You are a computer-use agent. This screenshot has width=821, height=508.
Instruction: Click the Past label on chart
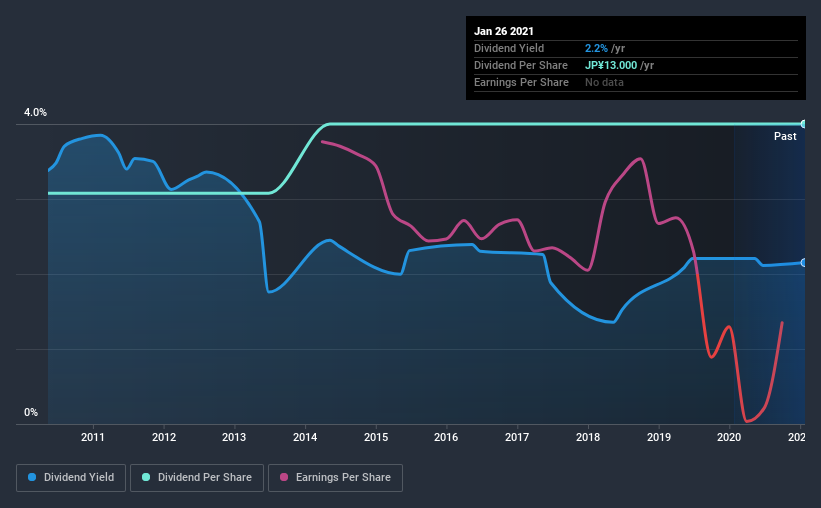(785, 136)
